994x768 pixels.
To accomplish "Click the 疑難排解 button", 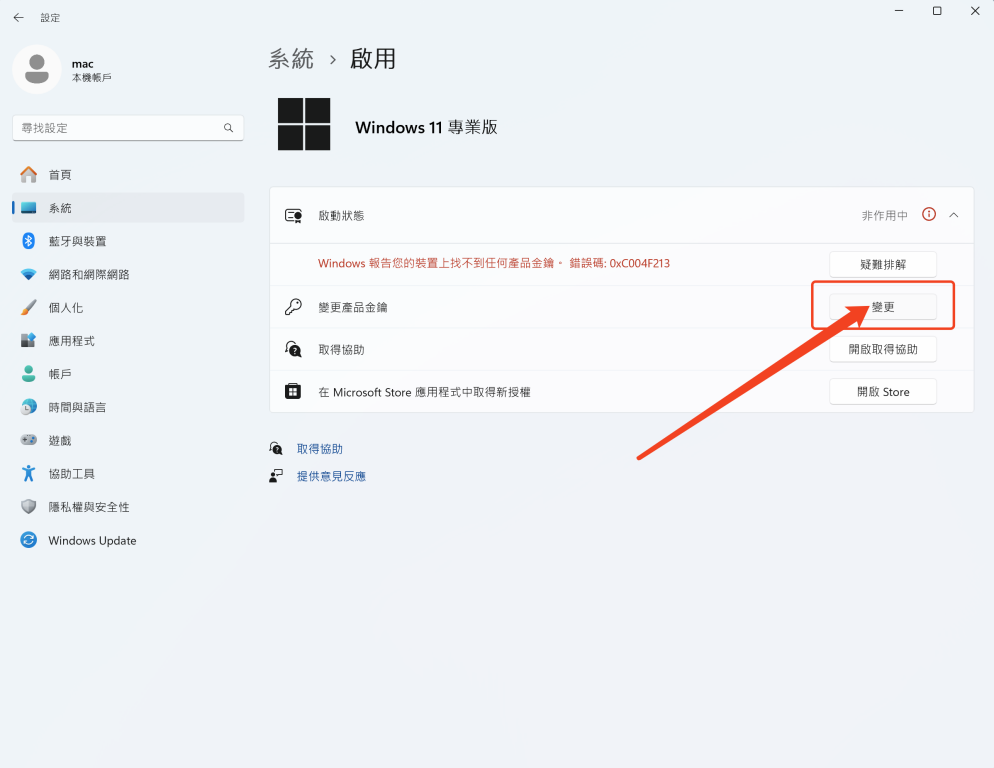I will pos(883,264).
